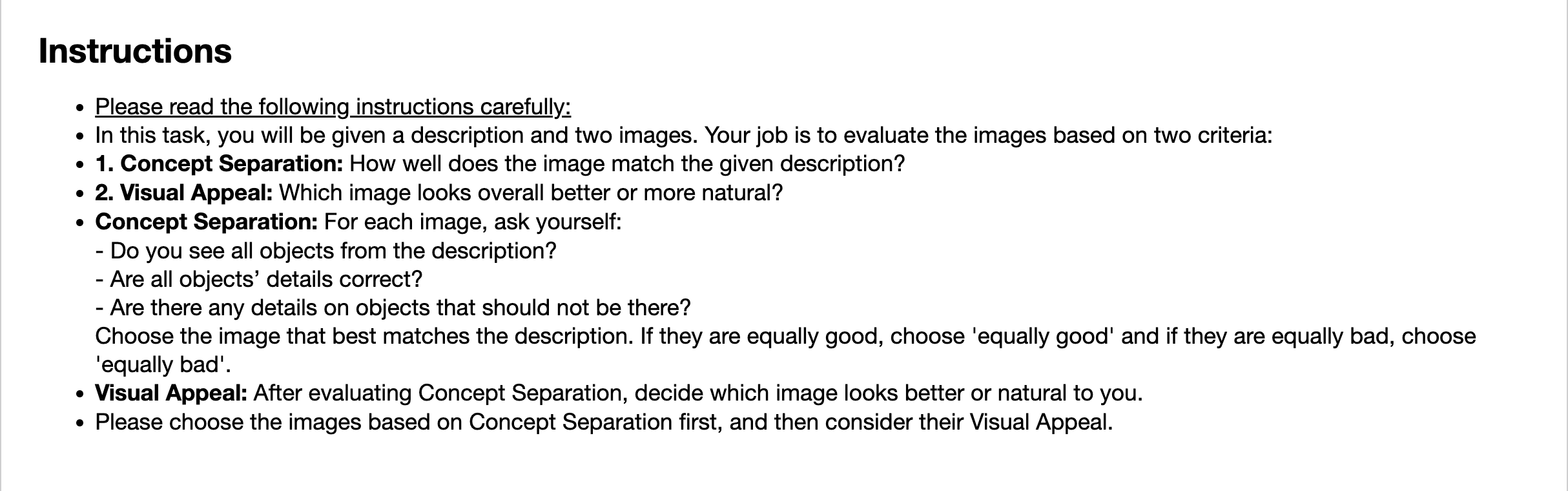The height and width of the screenshot is (491, 1568).
Task: Click the bullet beside the underlined line
Action: tap(80, 108)
